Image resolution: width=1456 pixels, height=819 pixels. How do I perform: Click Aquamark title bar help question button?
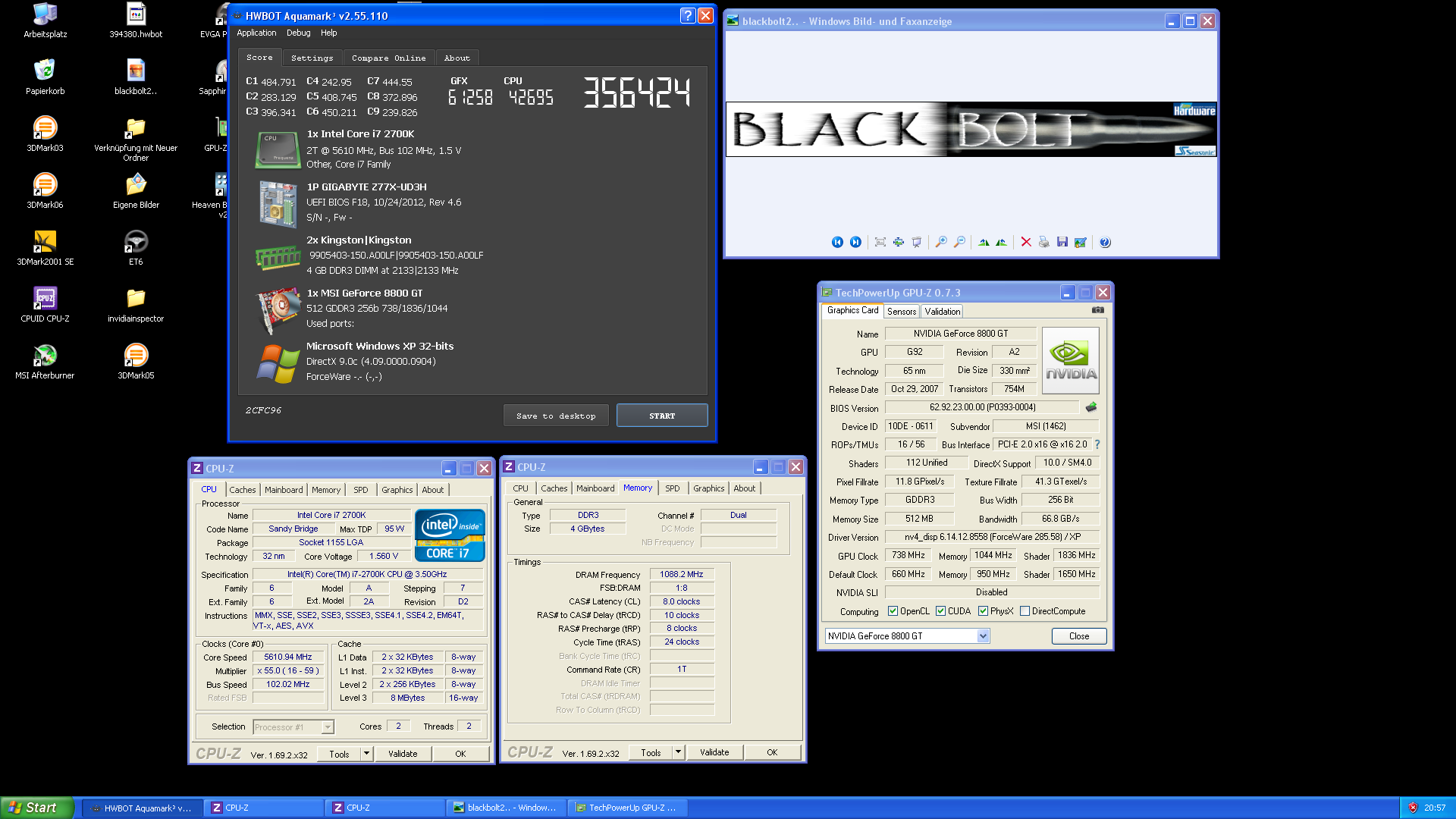coord(688,16)
